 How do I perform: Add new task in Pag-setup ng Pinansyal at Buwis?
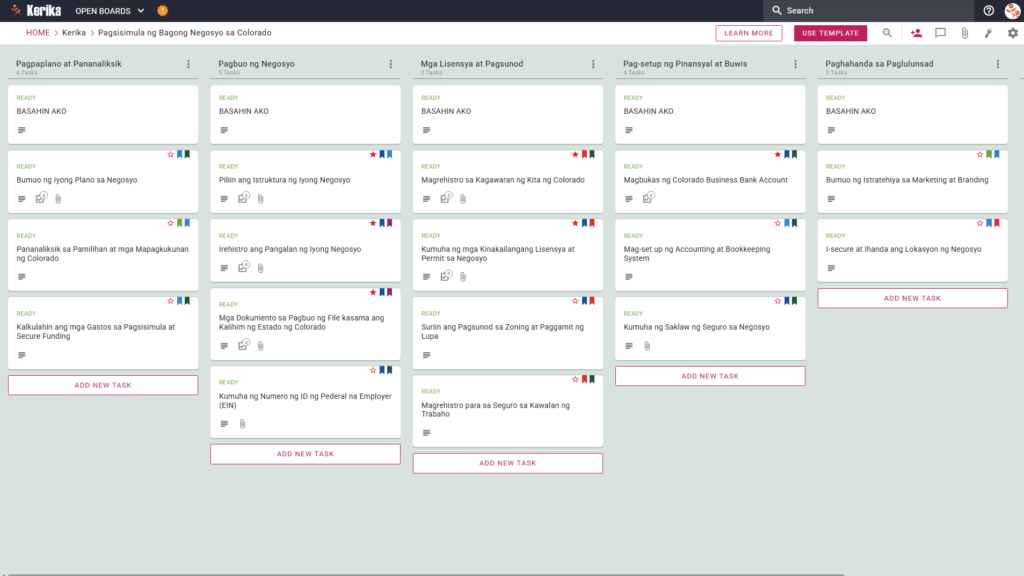tap(710, 376)
